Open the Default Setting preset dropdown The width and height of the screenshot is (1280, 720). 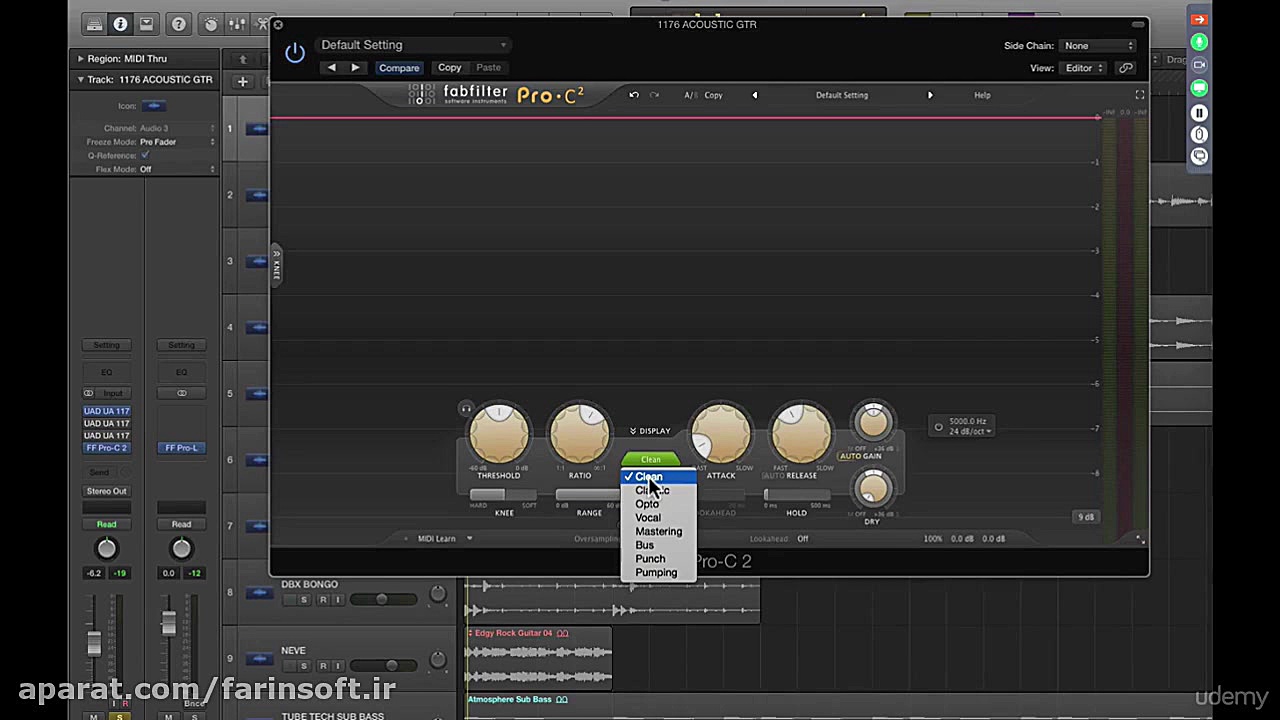[x=414, y=45]
